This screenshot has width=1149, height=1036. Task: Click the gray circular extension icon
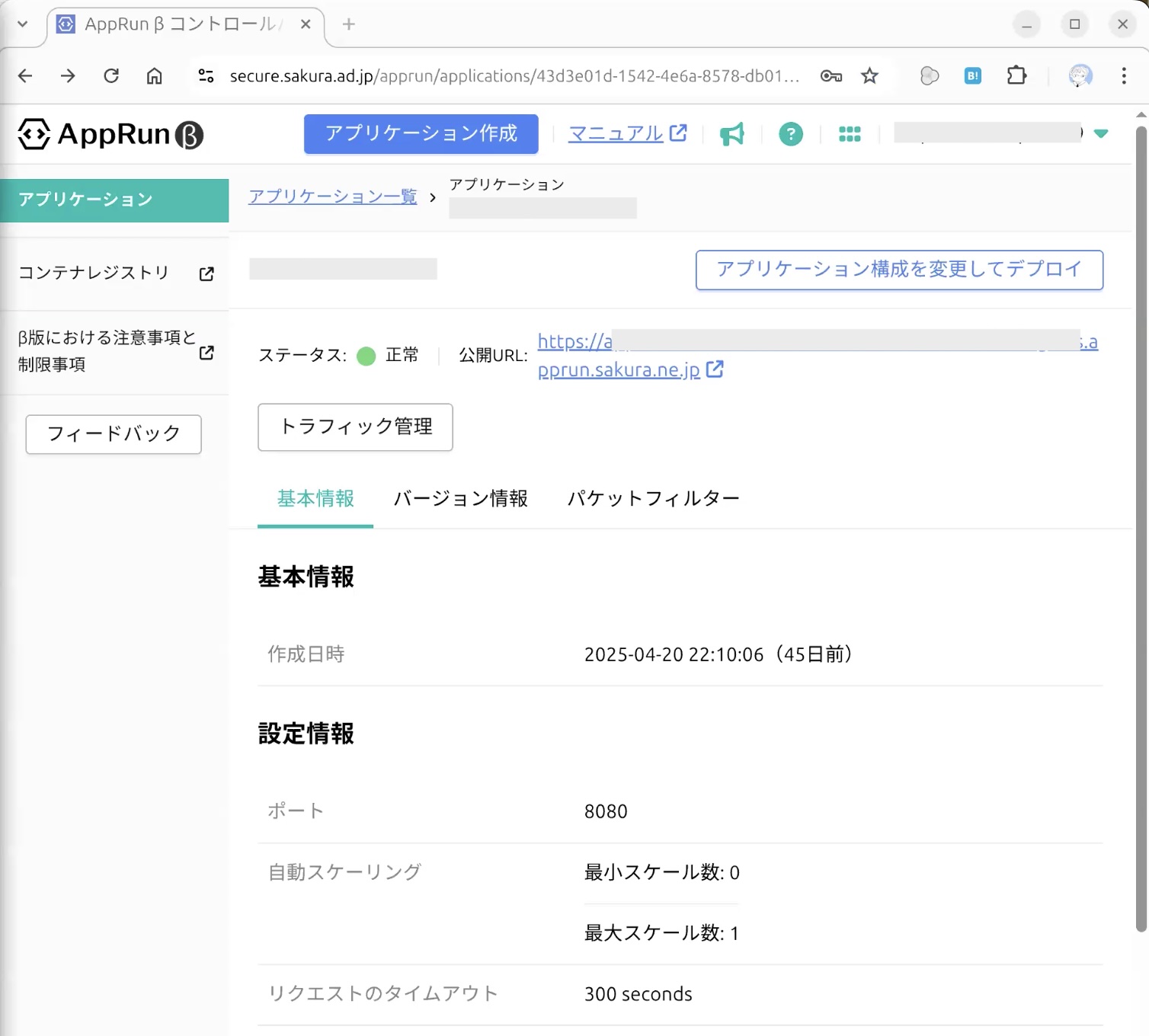[x=930, y=75]
